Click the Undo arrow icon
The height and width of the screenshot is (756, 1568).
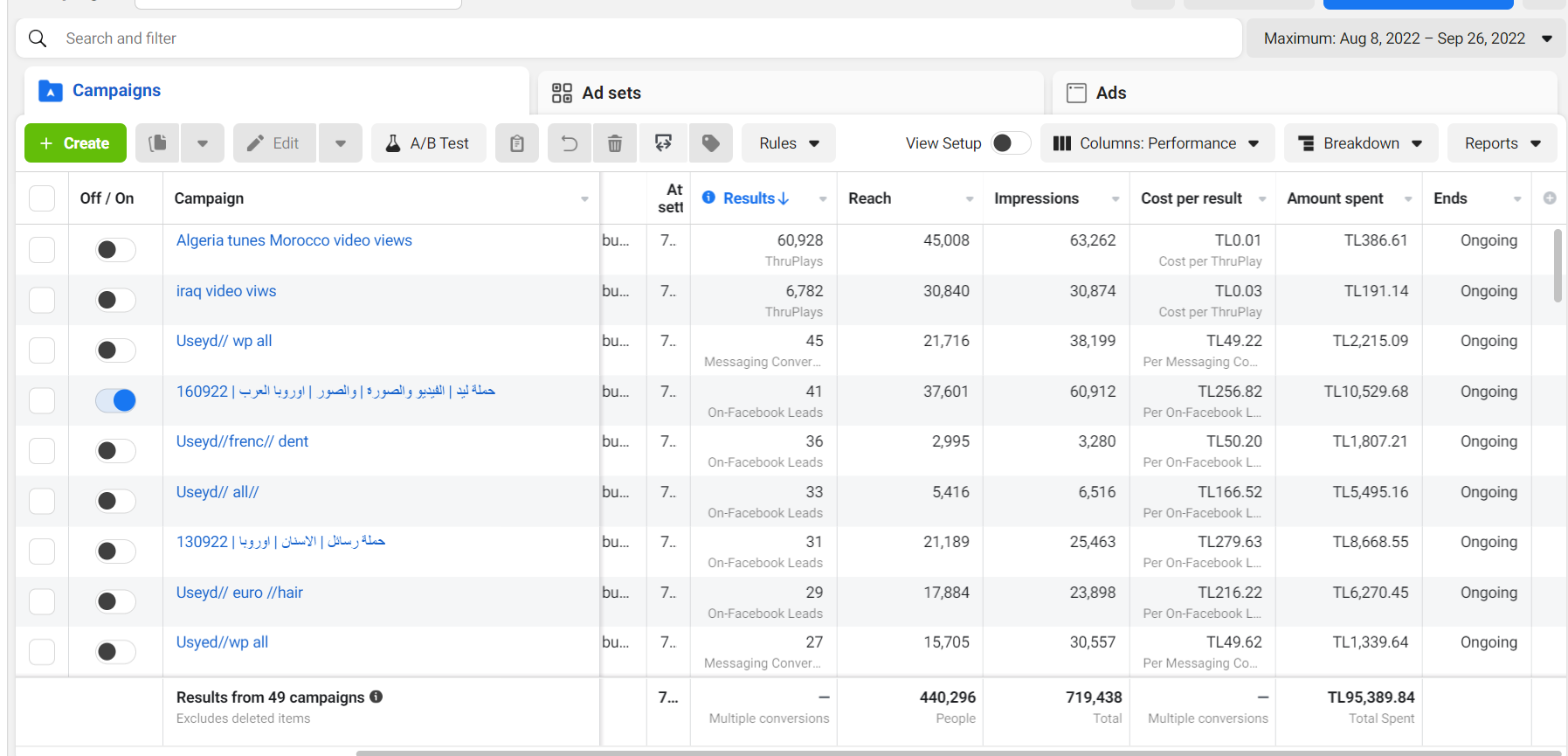570,143
